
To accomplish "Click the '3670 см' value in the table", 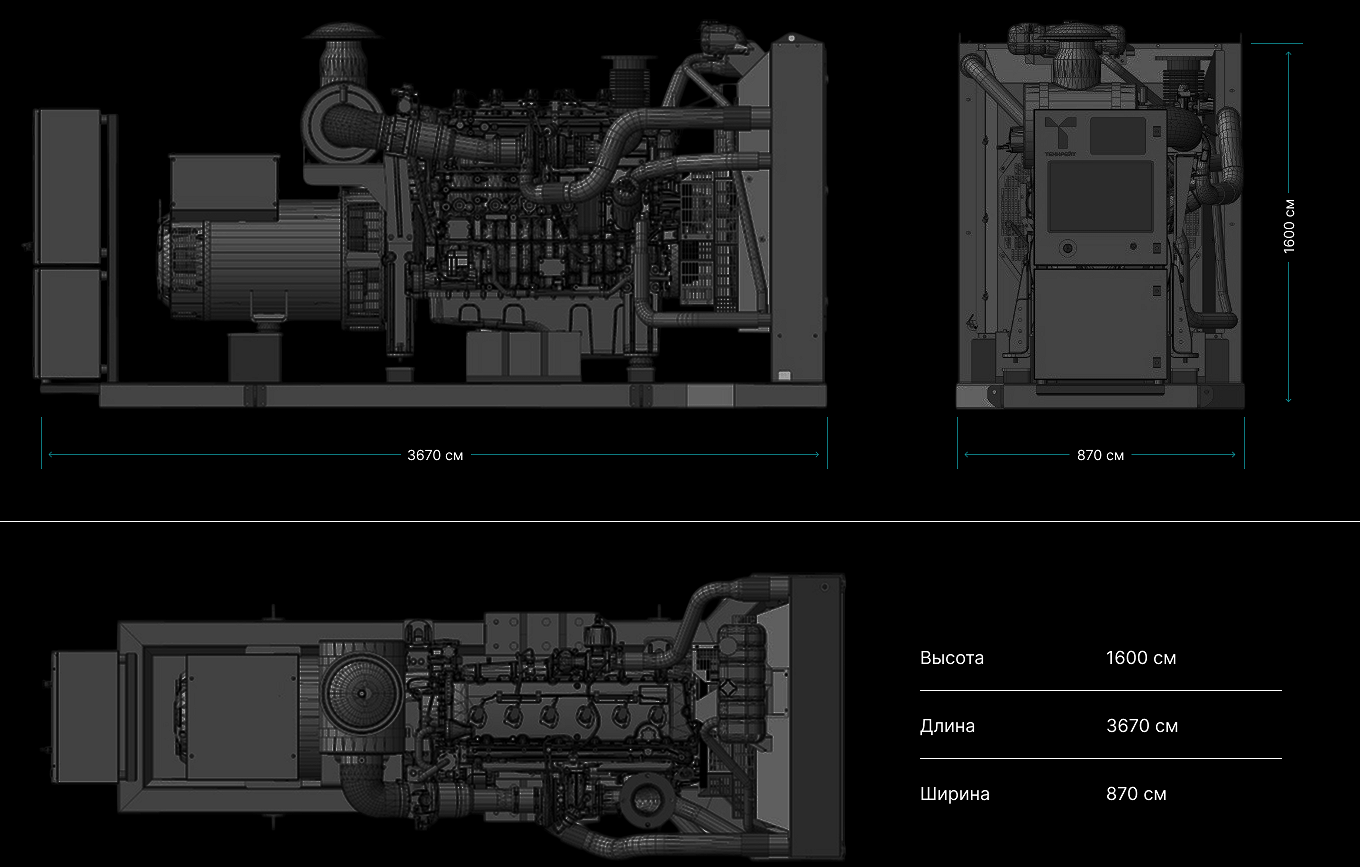I will (1142, 726).
